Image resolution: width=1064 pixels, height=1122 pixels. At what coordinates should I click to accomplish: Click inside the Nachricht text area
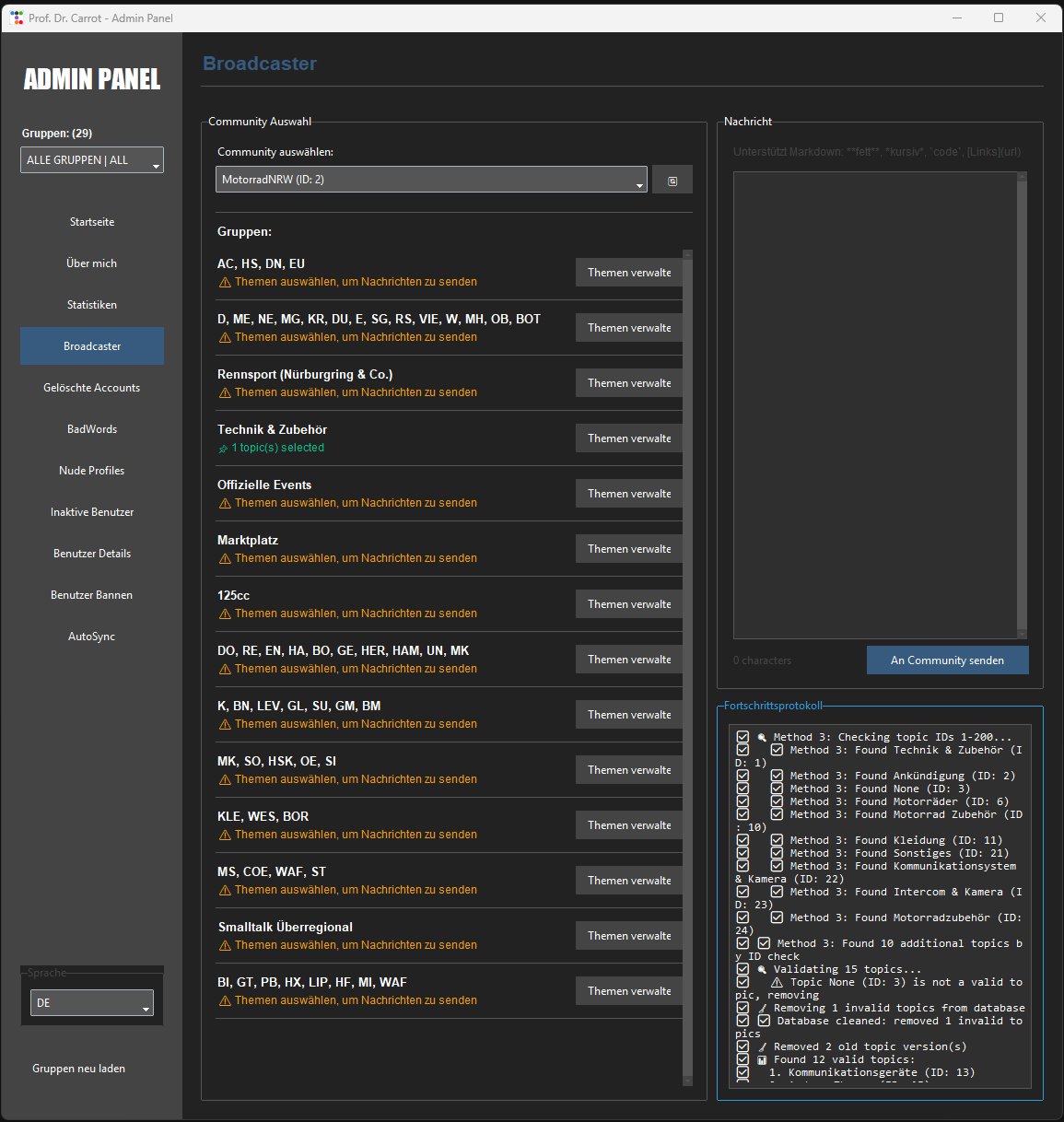point(875,405)
